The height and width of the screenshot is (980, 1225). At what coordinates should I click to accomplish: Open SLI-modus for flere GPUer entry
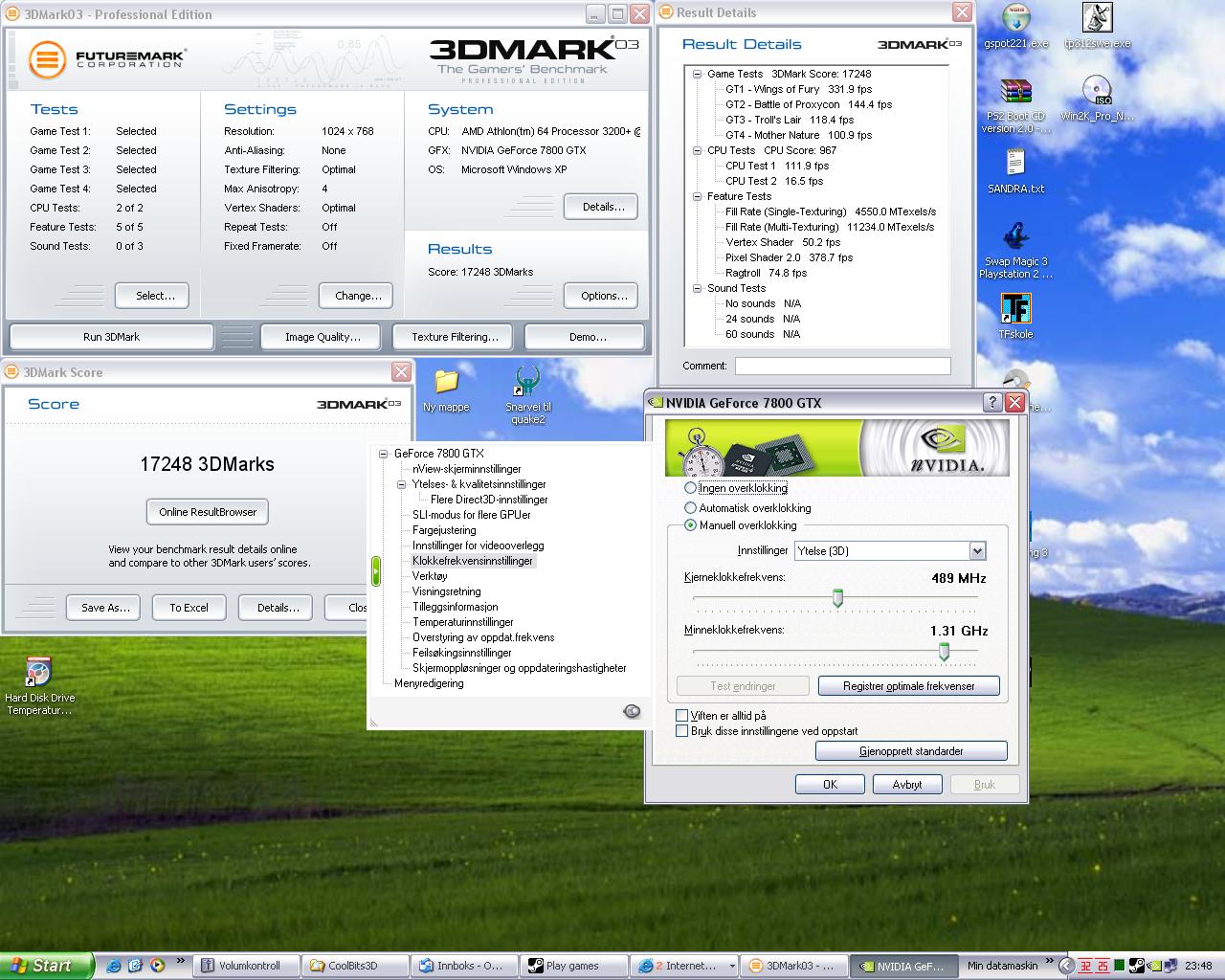point(472,515)
